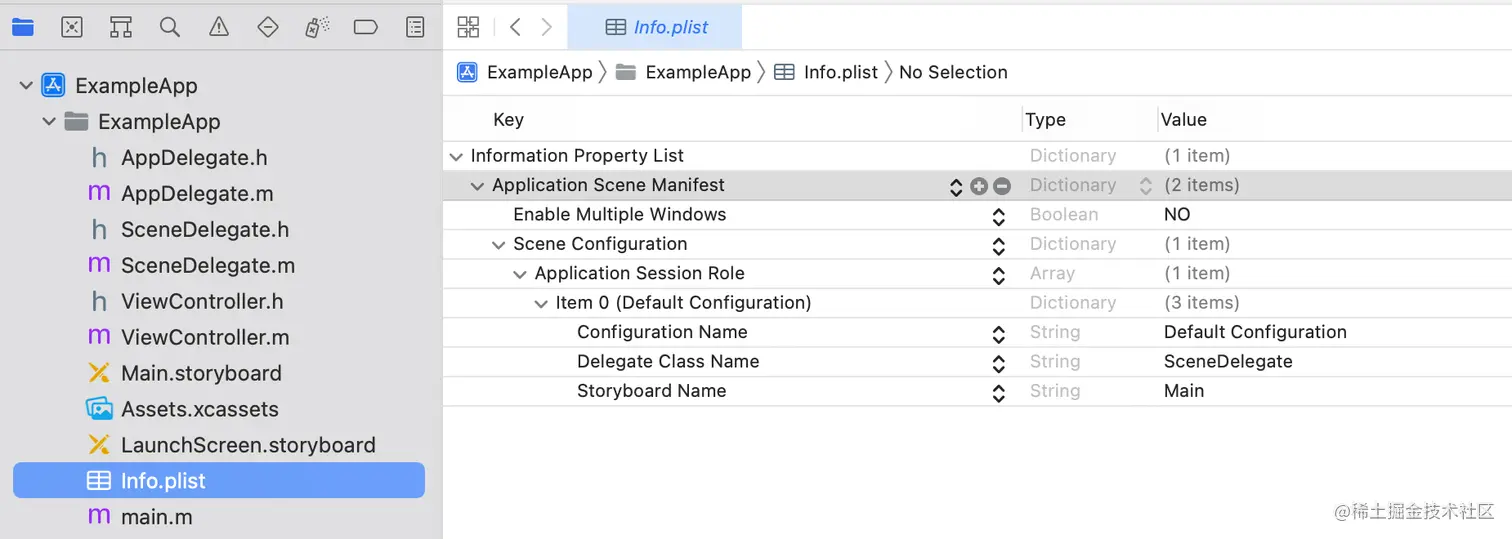Open the Find navigator magnifier icon
Image resolution: width=1512 pixels, height=539 pixels.
coord(170,27)
